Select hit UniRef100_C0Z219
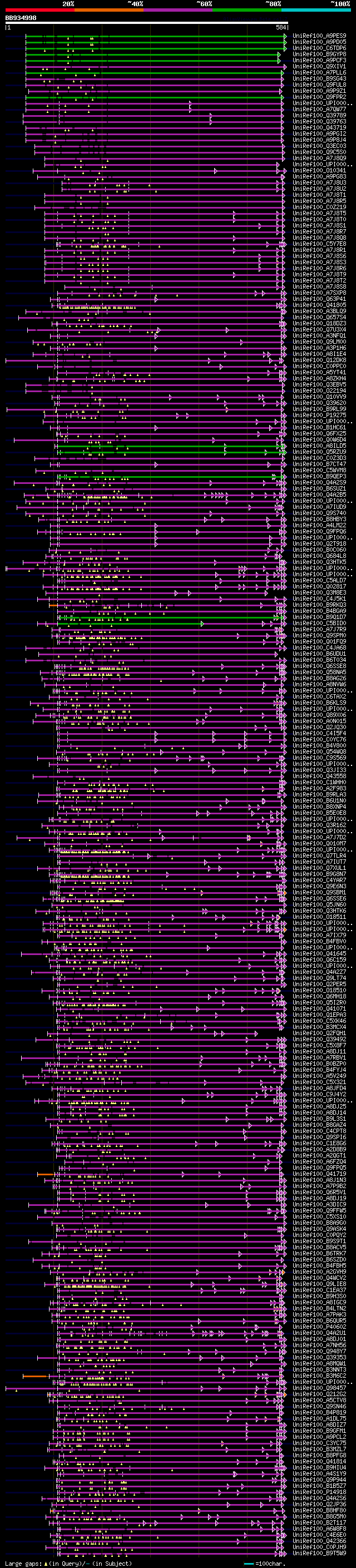Viewport: 356px width, 1568px height. click(319, 207)
